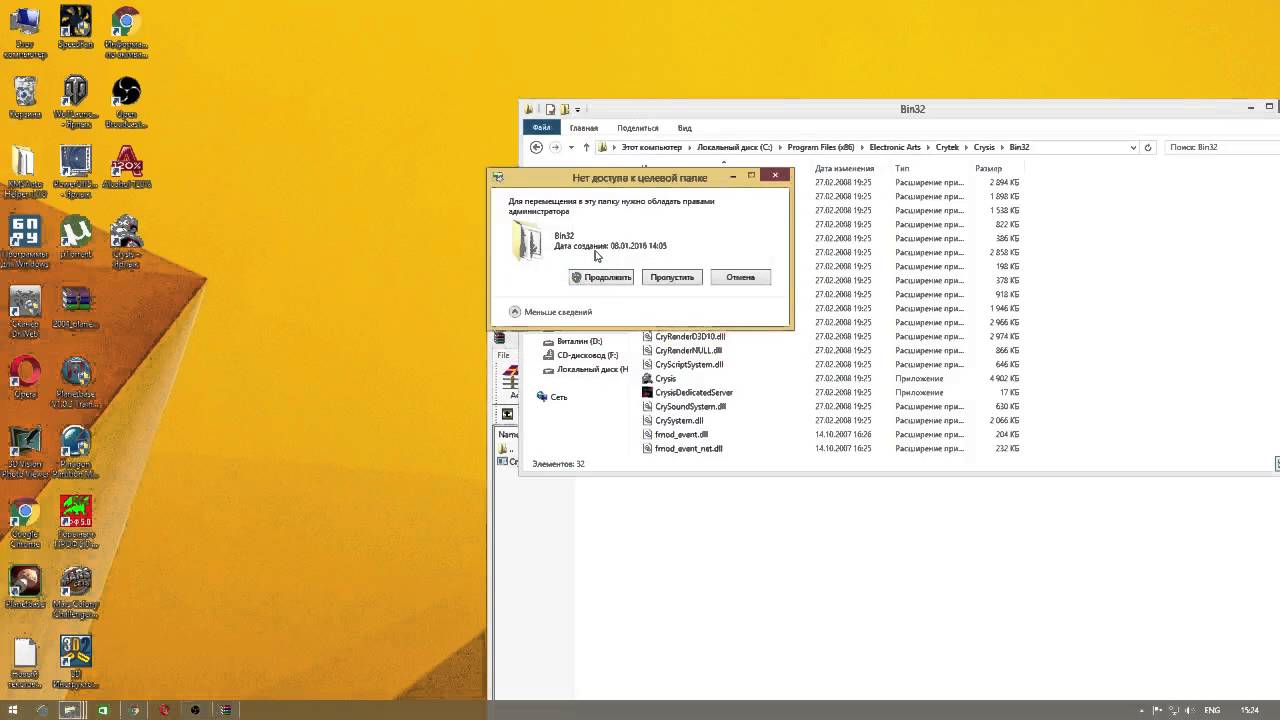Screen dimensions: 1280x720
Task: Launch the Crysis desktop shortcut
Action: [126, 242]
